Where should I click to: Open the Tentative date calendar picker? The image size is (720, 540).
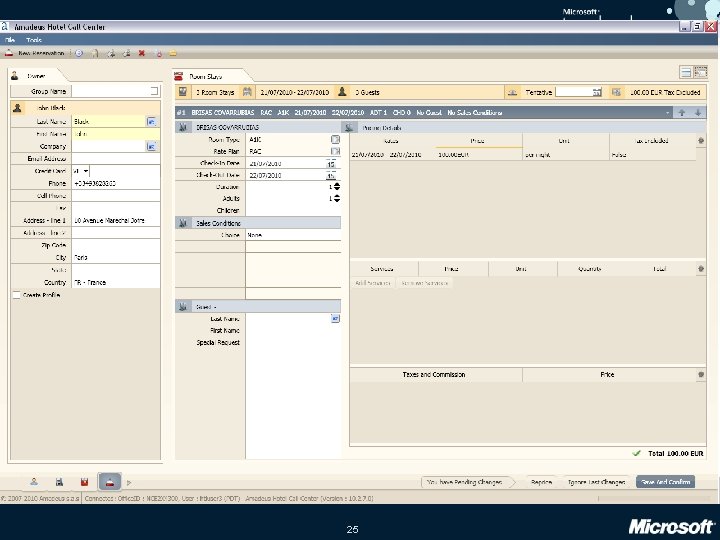pyautogui.click(x=596, y=92)
